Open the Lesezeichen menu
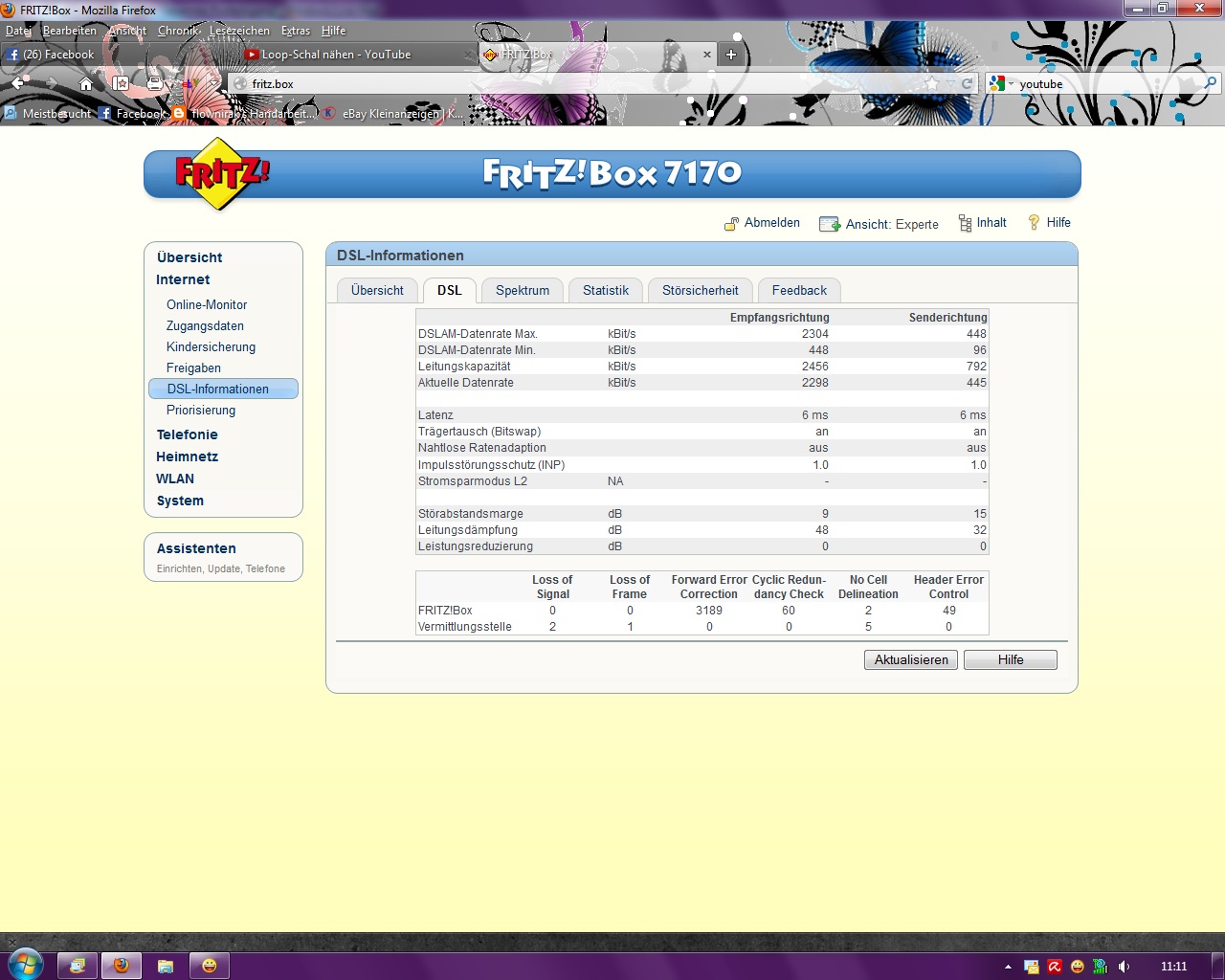 (239, 31)
